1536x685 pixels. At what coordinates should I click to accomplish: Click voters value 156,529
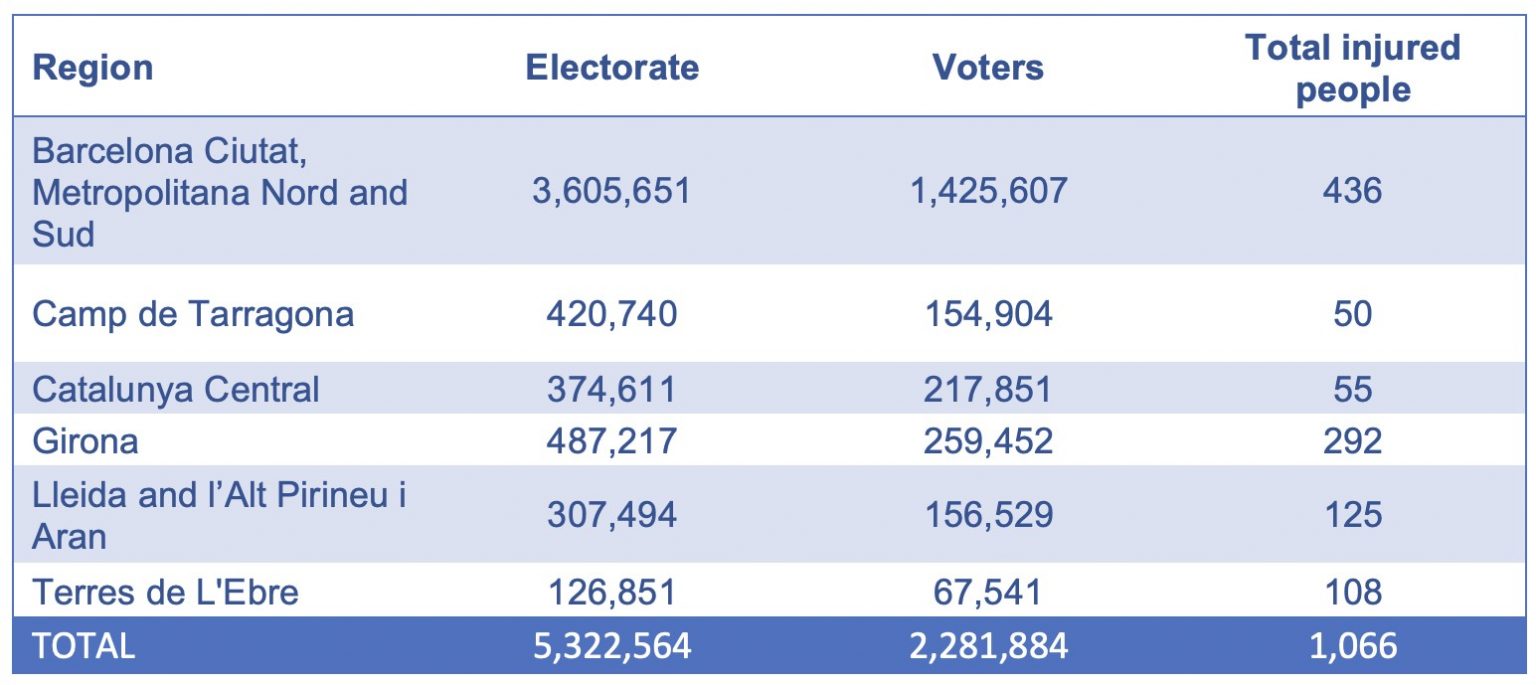point(988,515)
